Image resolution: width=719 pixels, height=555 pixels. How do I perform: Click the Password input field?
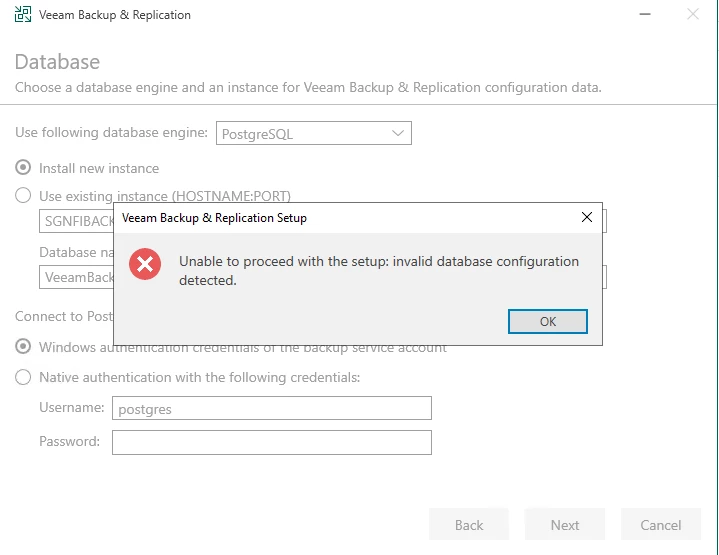tap(271, 442)
